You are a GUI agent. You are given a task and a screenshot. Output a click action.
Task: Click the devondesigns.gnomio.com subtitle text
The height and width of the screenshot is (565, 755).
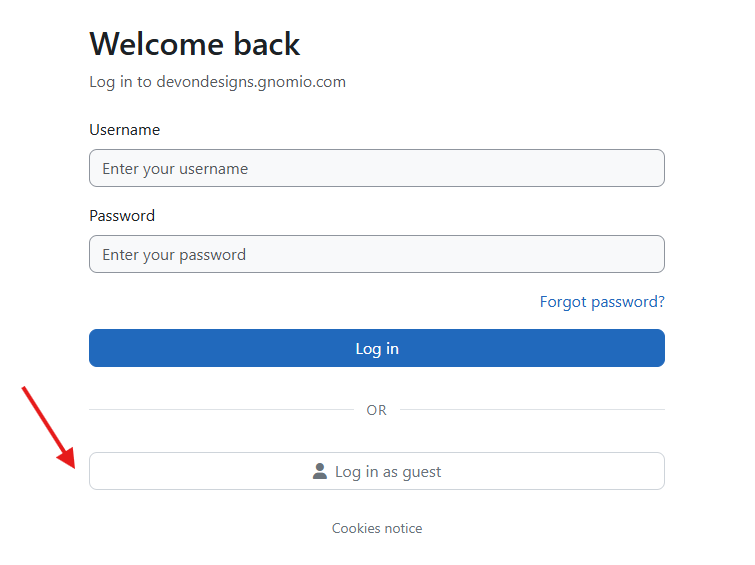[x=251, y=82]
